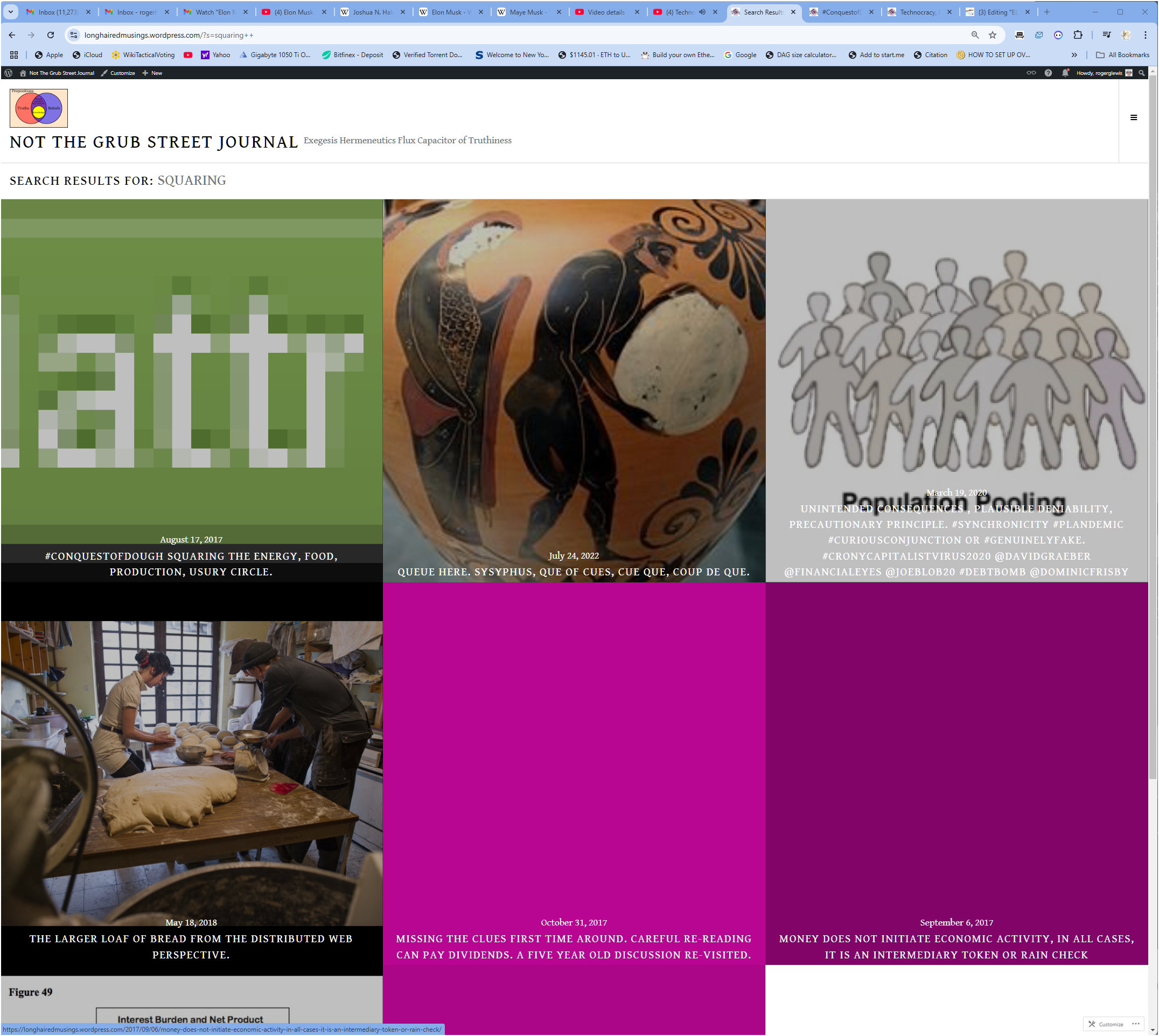Click the "August 17, 2017" post date

pyautogui.click(x=191, y=540)
